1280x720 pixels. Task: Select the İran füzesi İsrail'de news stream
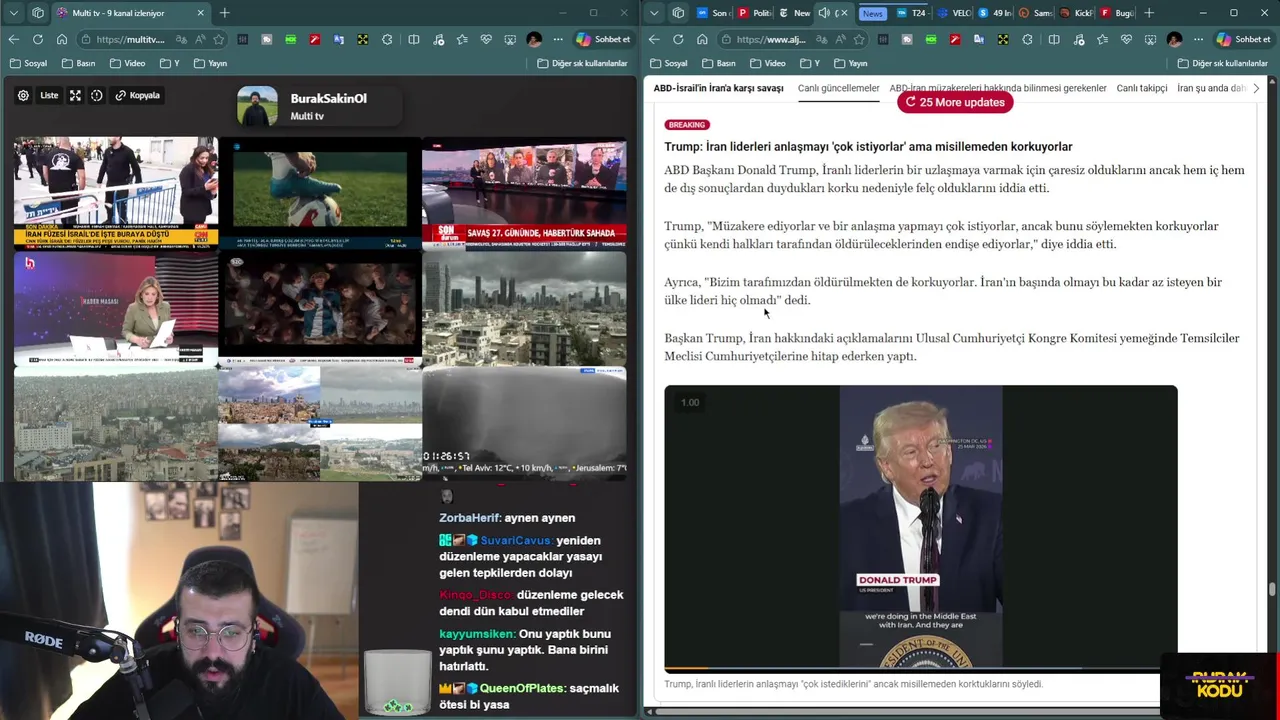click(116, 192)
